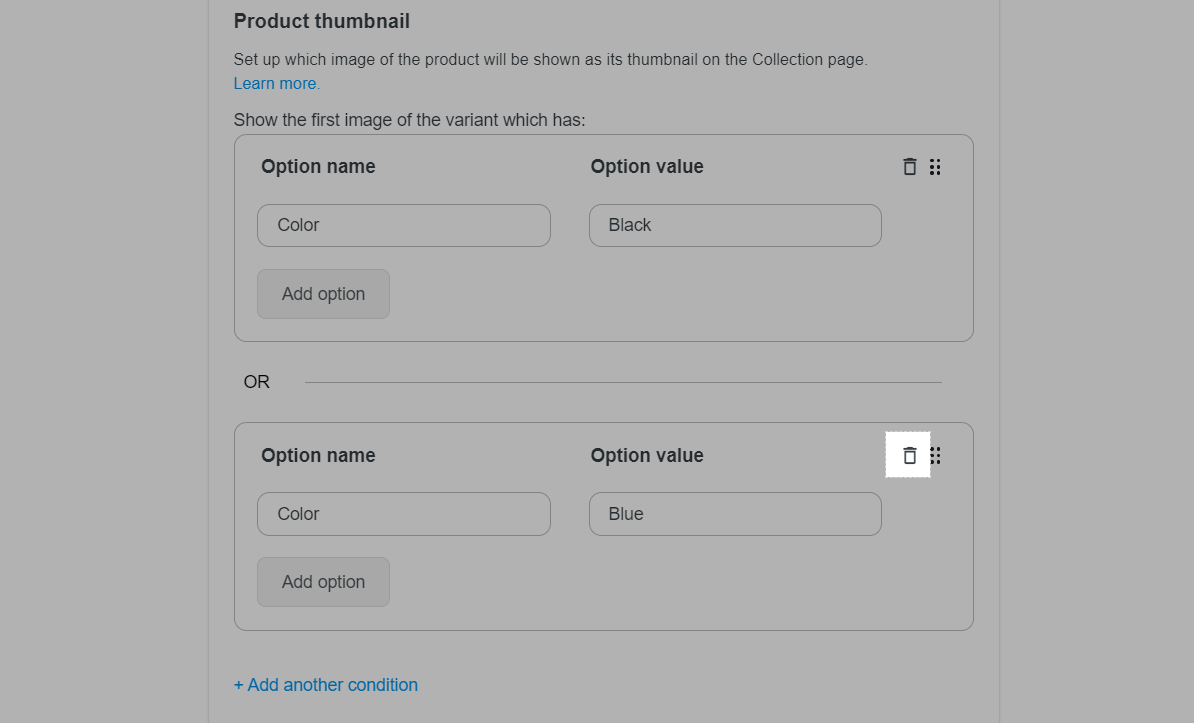Focus Option name field in Black condition
Viewport: 1194px width, 723px height.
404,226
